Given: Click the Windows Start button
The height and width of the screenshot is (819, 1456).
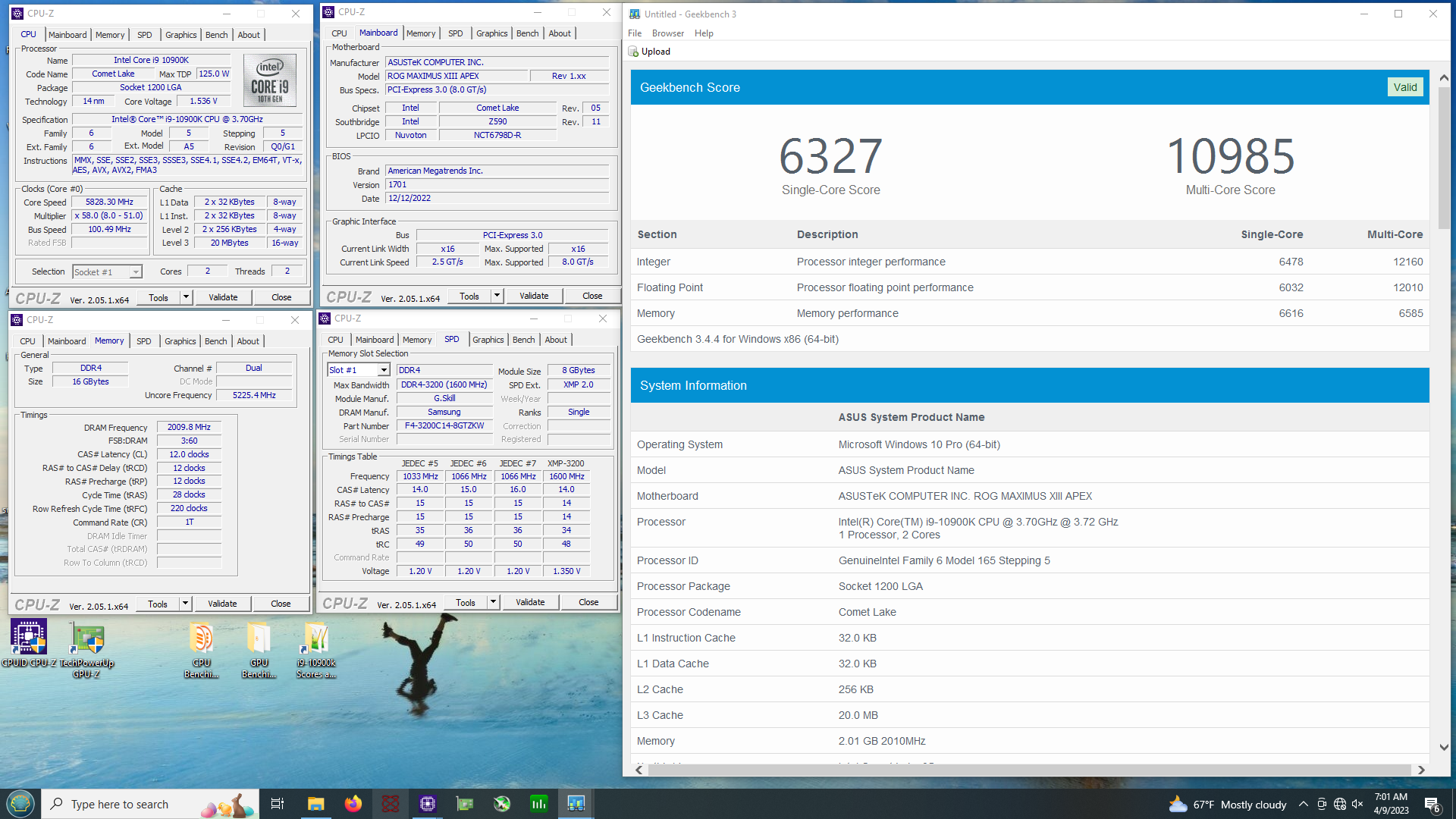Looking at the screenshot, I should [x=20, y=804].
